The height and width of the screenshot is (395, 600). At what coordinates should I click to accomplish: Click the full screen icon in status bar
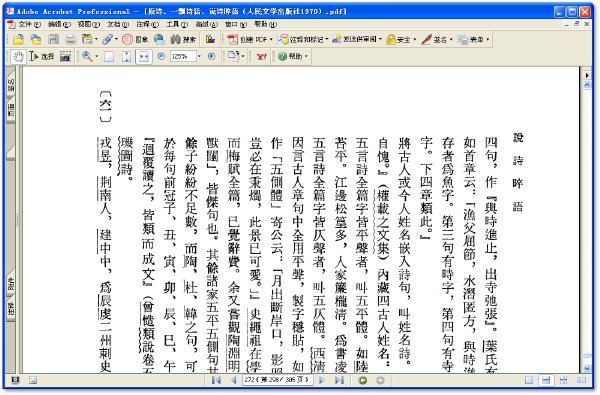15,380
